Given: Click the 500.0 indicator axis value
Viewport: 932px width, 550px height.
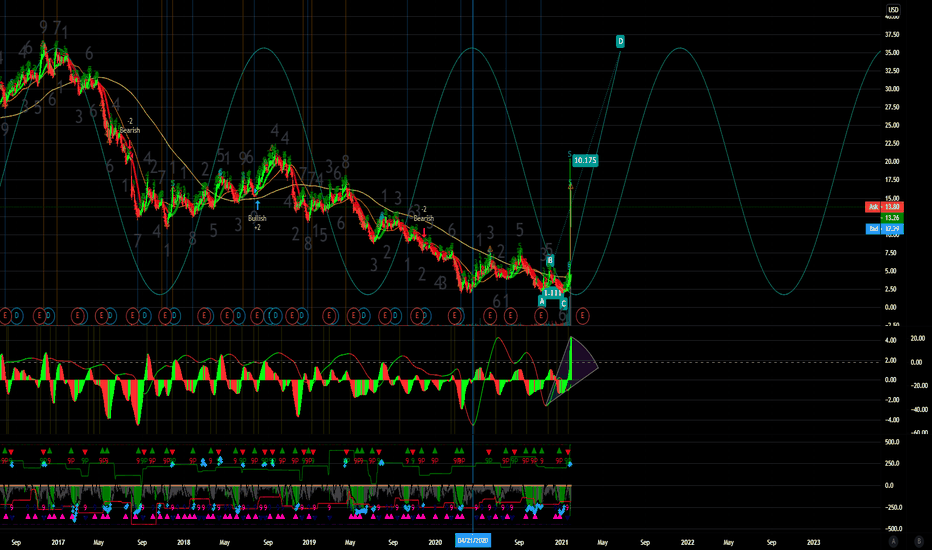Looking at the screenshot, I should click(x=892, y=442).
